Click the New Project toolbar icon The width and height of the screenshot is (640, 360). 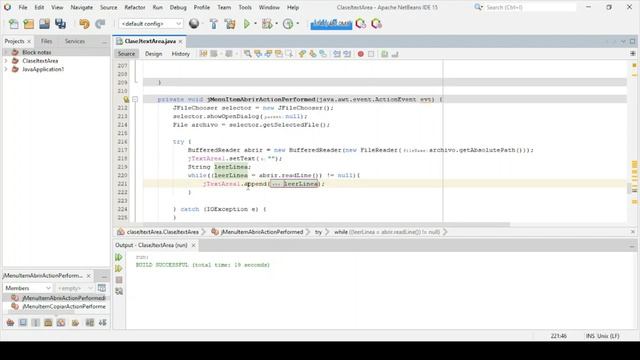[x=29, y=24]
